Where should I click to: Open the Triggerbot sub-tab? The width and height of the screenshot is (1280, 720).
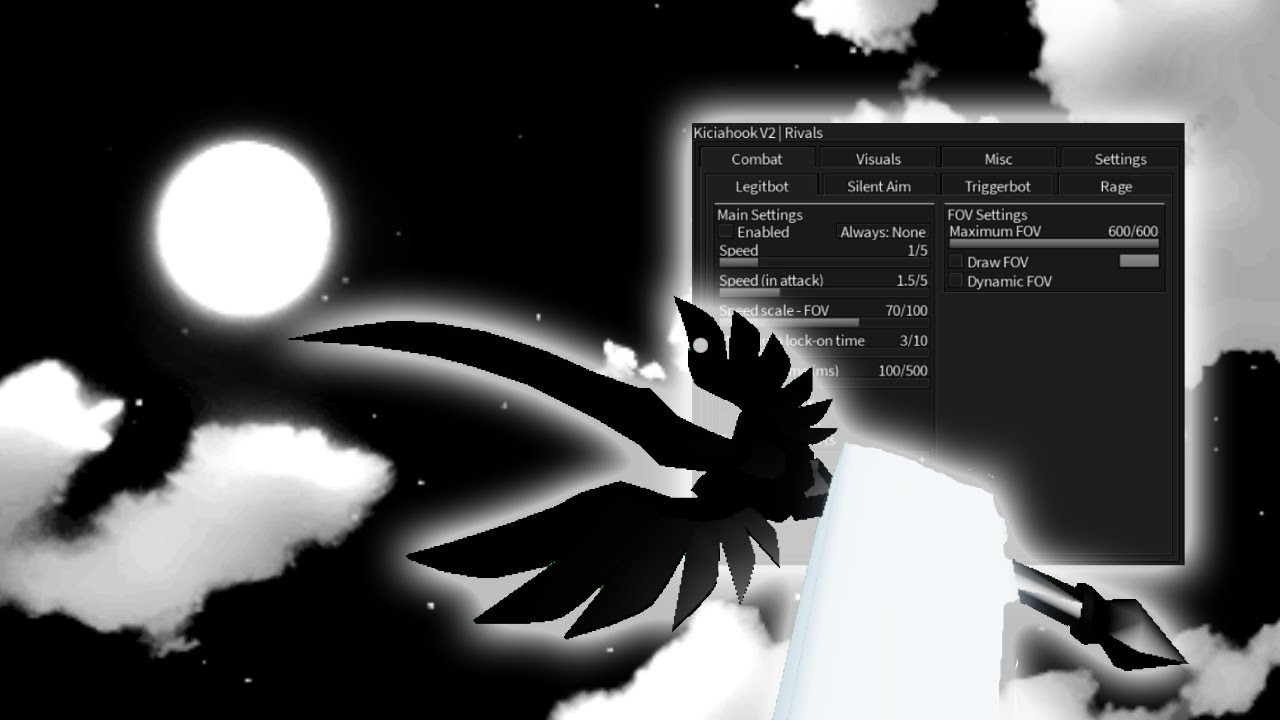point(997,186)
